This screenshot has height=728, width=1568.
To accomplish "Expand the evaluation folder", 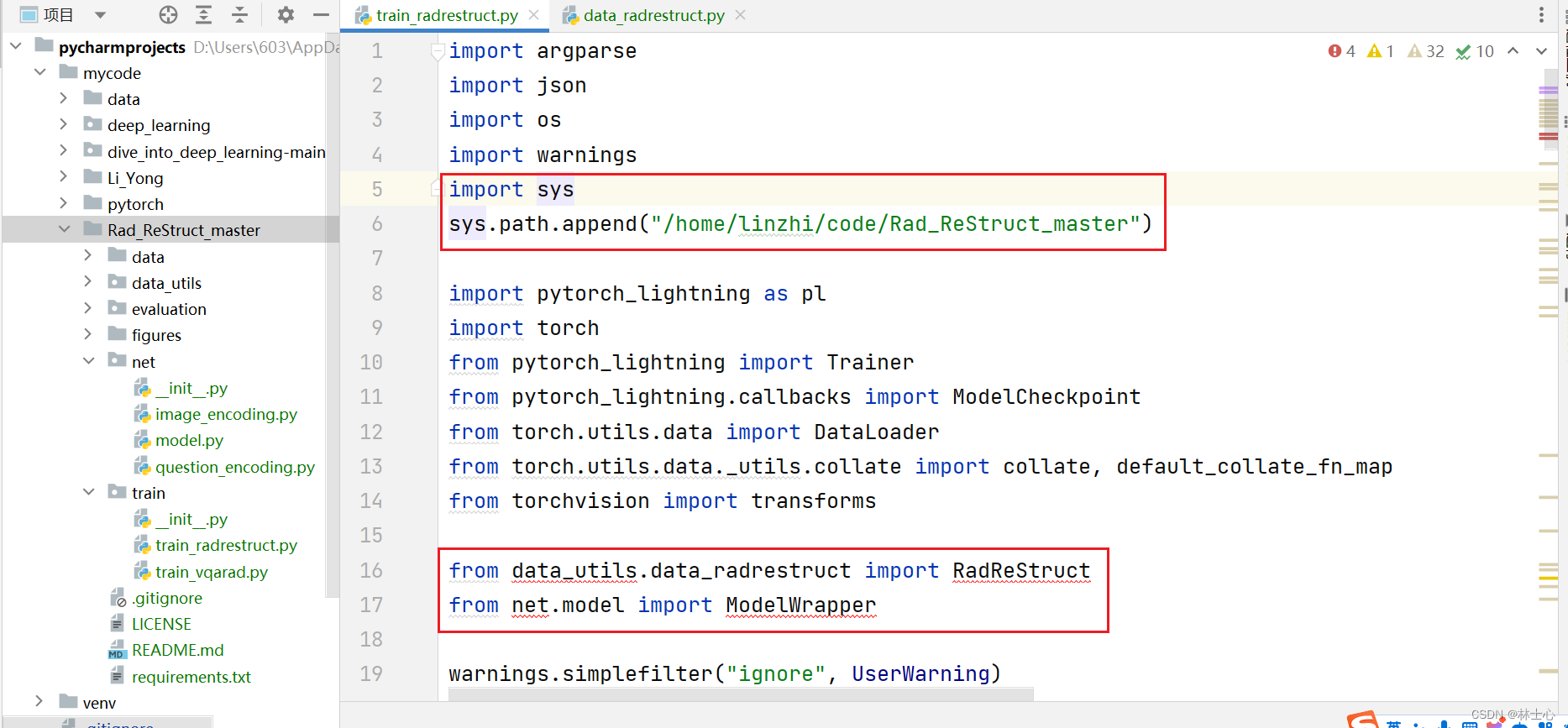I will (88, 308).
